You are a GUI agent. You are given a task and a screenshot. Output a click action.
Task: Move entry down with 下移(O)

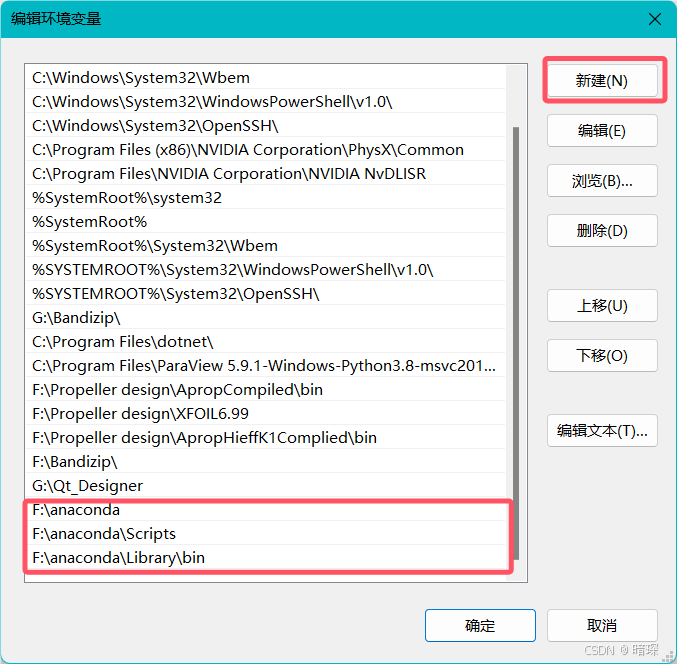[602, 355]
